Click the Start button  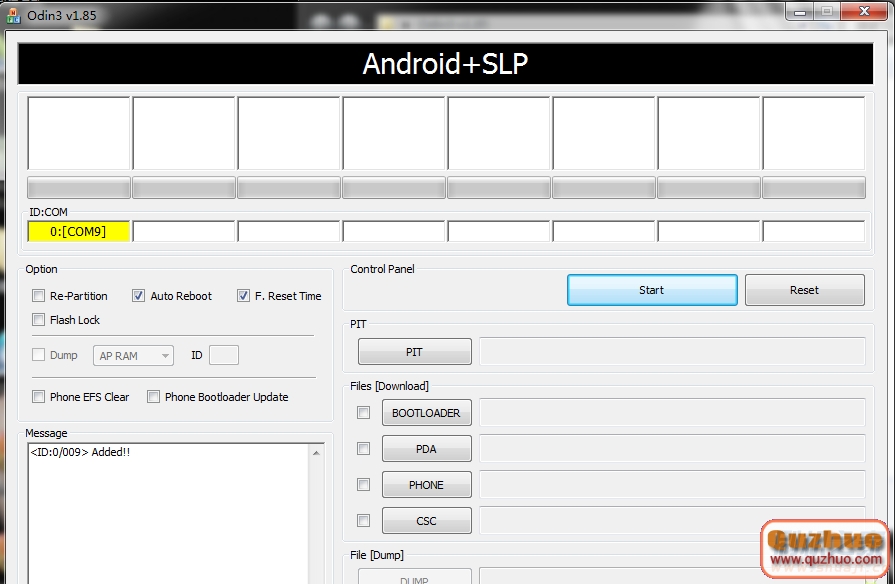click(x=652, y=290)
